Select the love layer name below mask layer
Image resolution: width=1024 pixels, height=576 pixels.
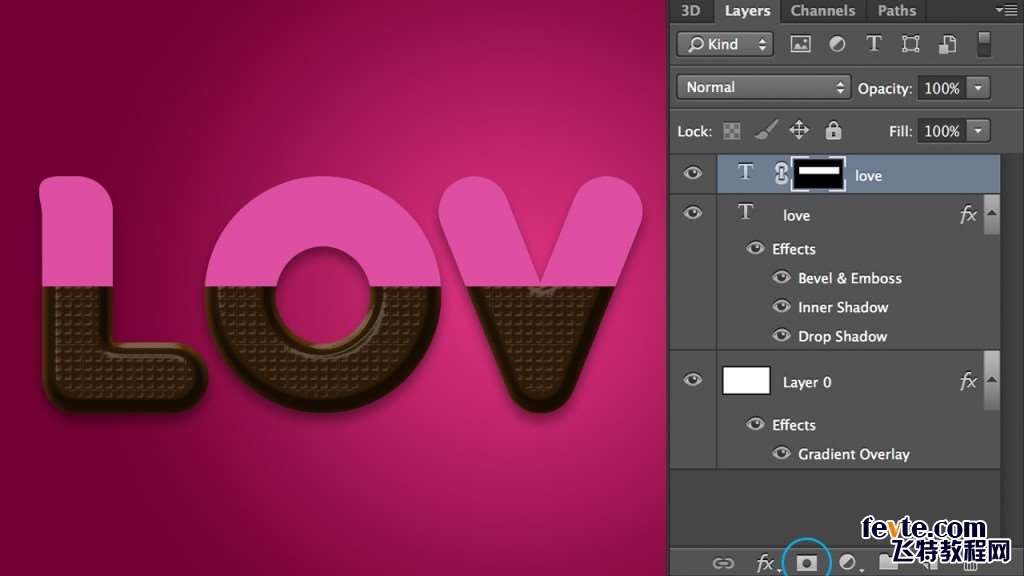pyautogui.click(x=796, y=216)
